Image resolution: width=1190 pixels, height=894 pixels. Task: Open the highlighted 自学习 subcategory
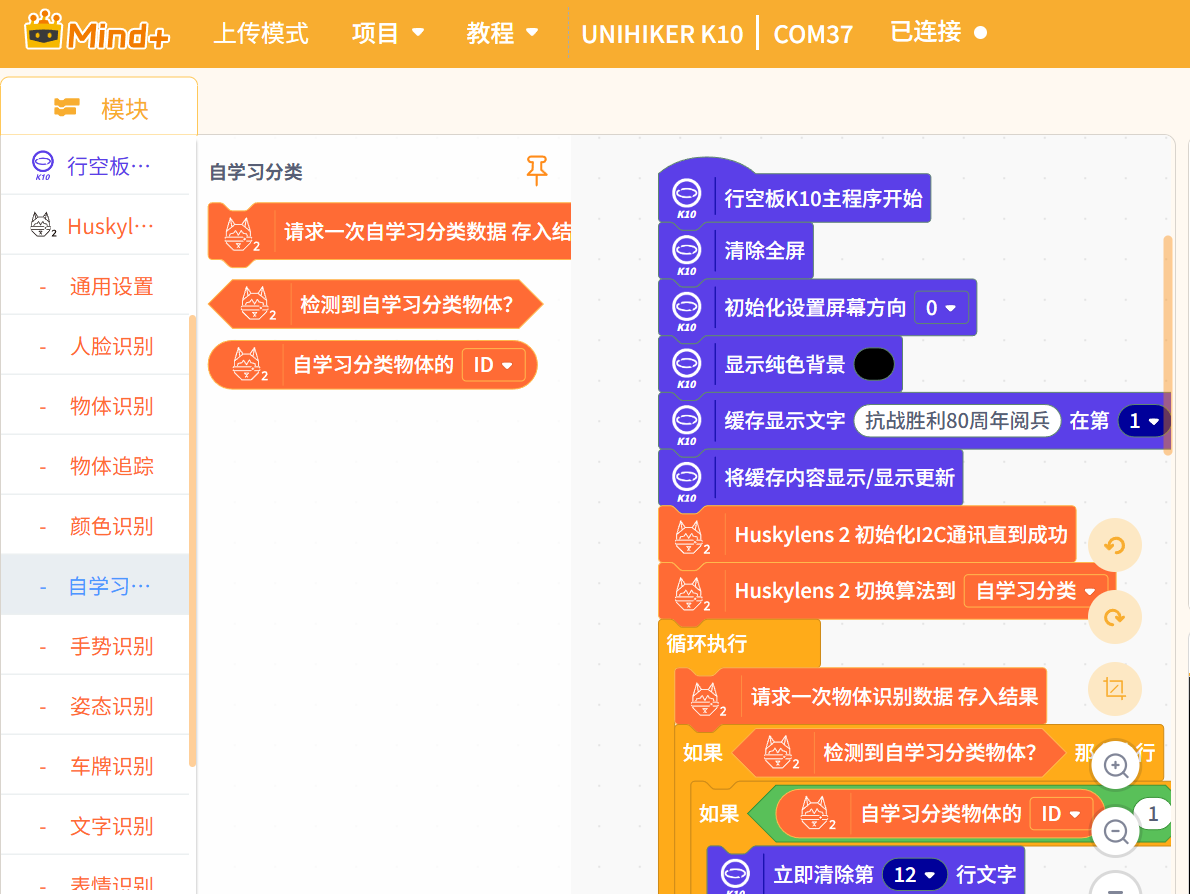[x=96, y=585]
